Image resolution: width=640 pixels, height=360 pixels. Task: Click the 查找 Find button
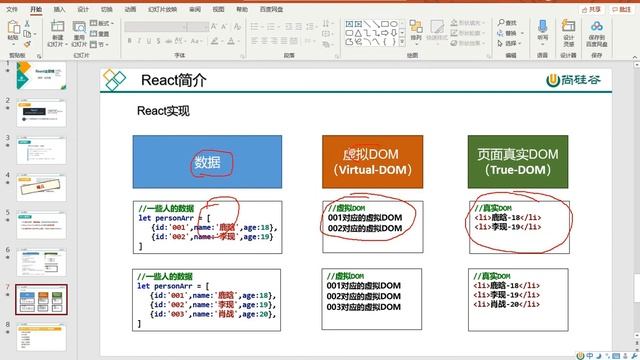[x=507, y=23]
